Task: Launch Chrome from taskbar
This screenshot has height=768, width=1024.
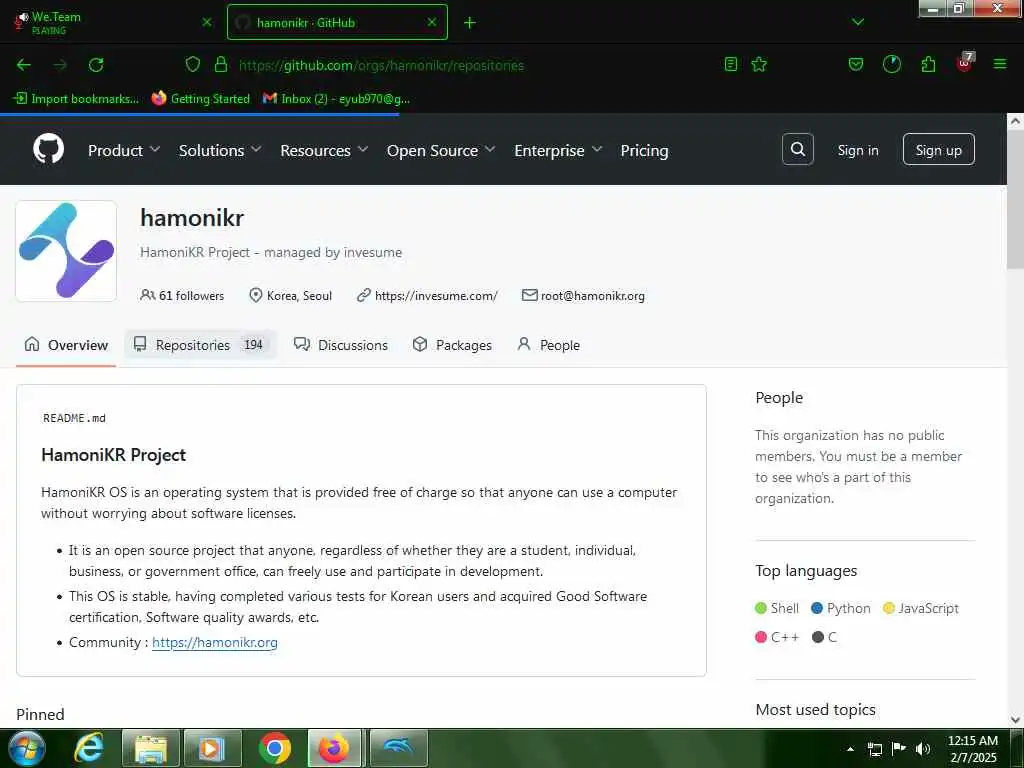Action: point(275,748)
